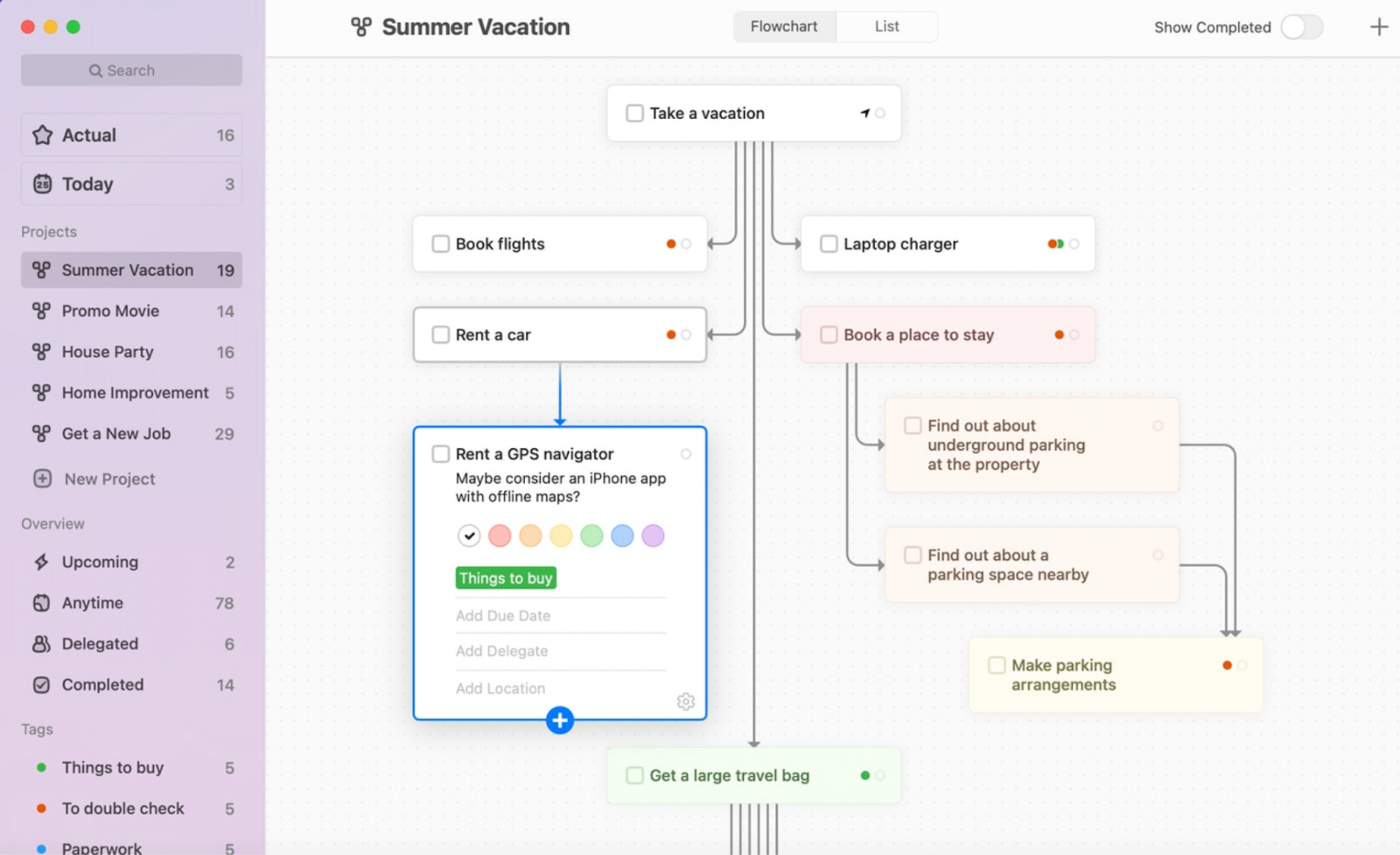Open the gear settings in GPS navigator card

pos(686,702)
